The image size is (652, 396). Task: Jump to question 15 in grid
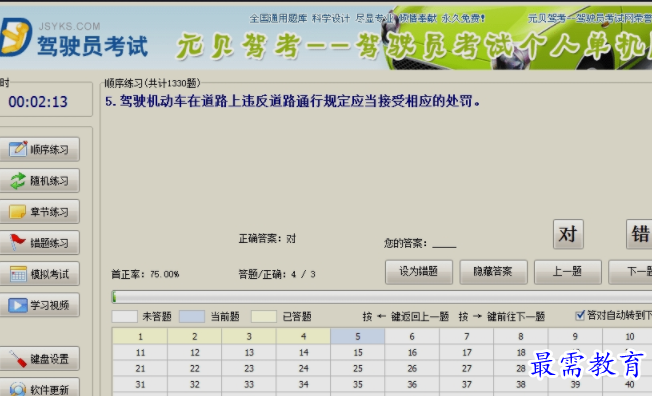358,353
